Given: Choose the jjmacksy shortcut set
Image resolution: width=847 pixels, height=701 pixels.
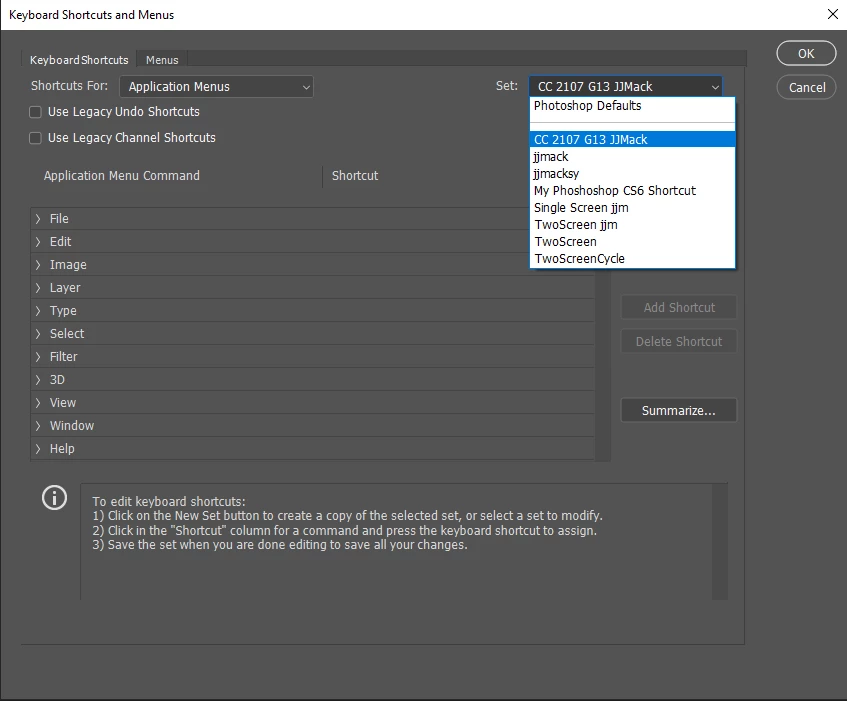Looking at the screenshot, I should coord(633,173).
